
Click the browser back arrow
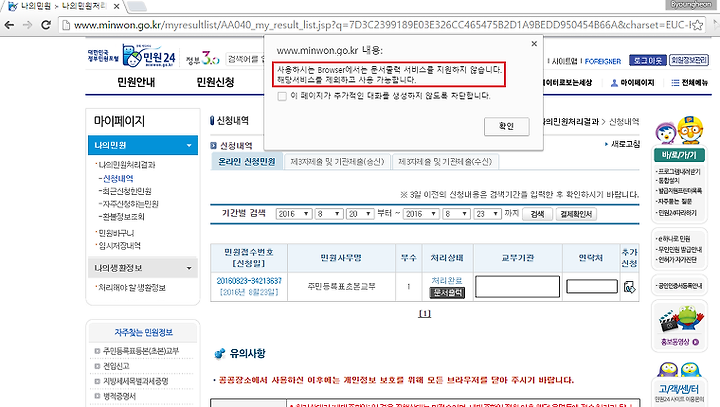[9, 25]
